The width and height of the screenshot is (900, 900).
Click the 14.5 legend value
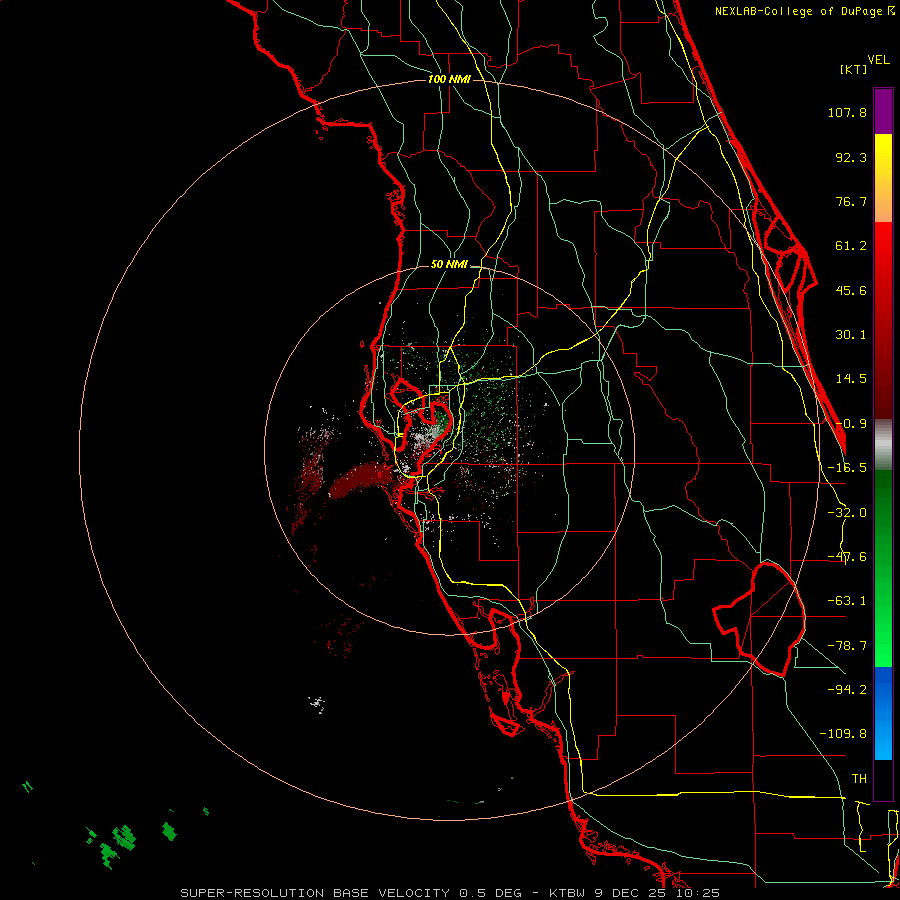pyautogui.click(x=851, y=379)
